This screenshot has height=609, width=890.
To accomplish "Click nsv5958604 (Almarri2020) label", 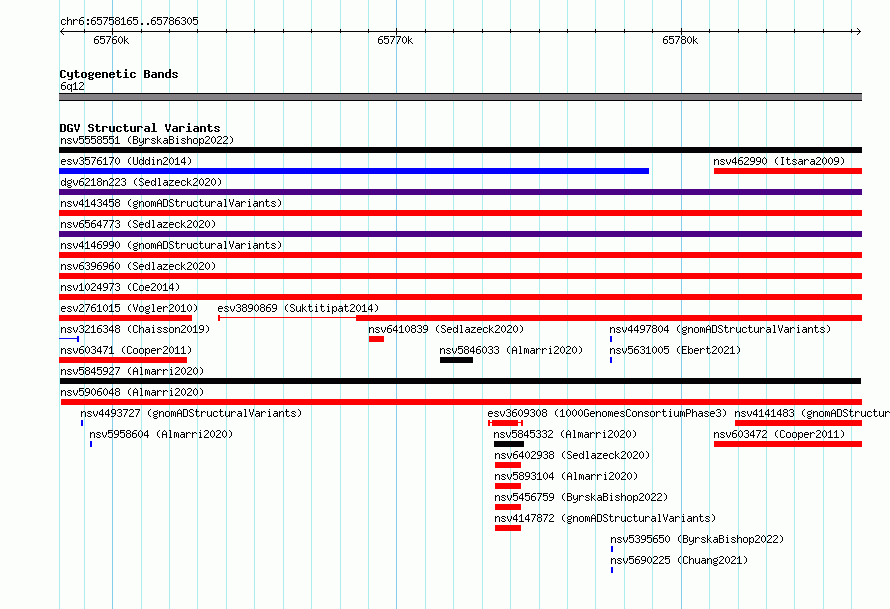I will 161,434.
